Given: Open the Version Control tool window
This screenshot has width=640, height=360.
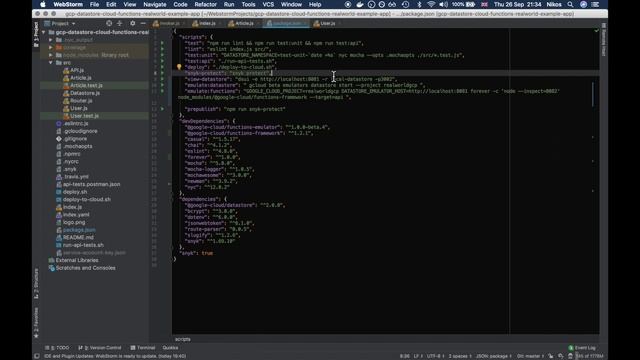Looking at the screenshot, I should (100, 348).
